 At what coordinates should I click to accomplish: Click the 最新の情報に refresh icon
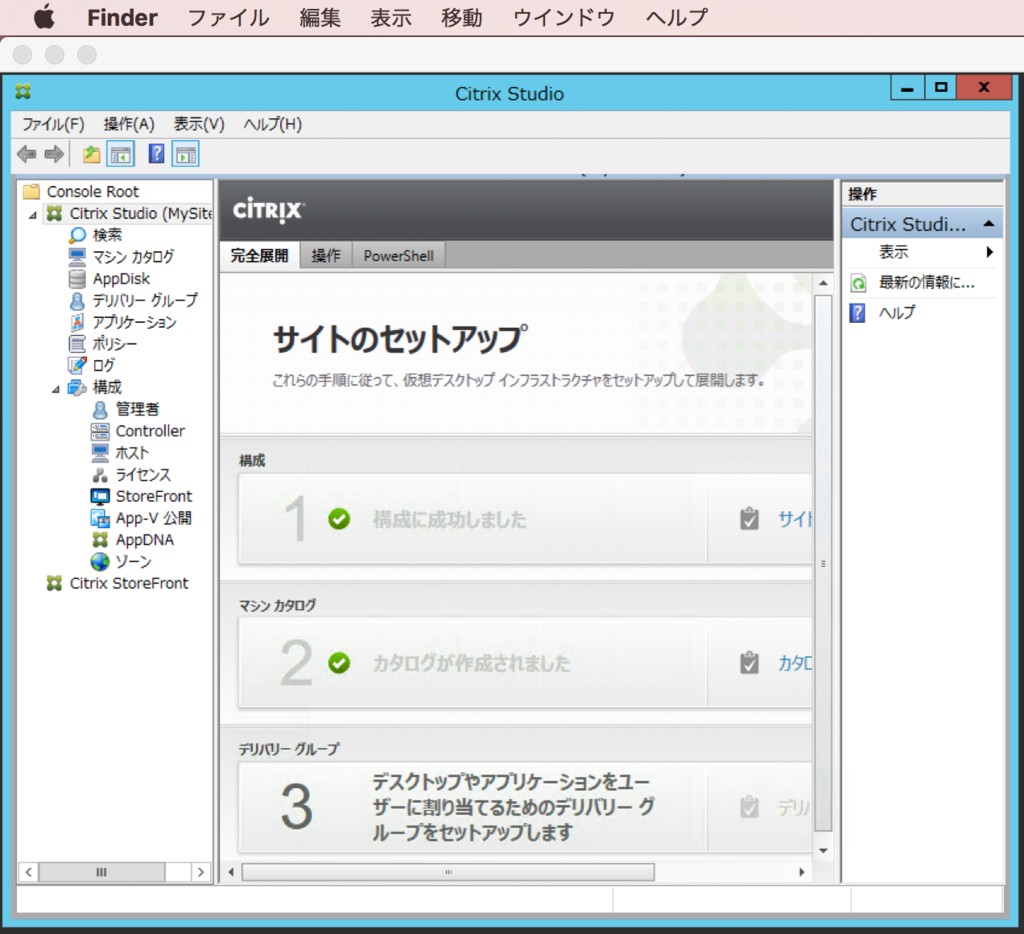(858, 283)
